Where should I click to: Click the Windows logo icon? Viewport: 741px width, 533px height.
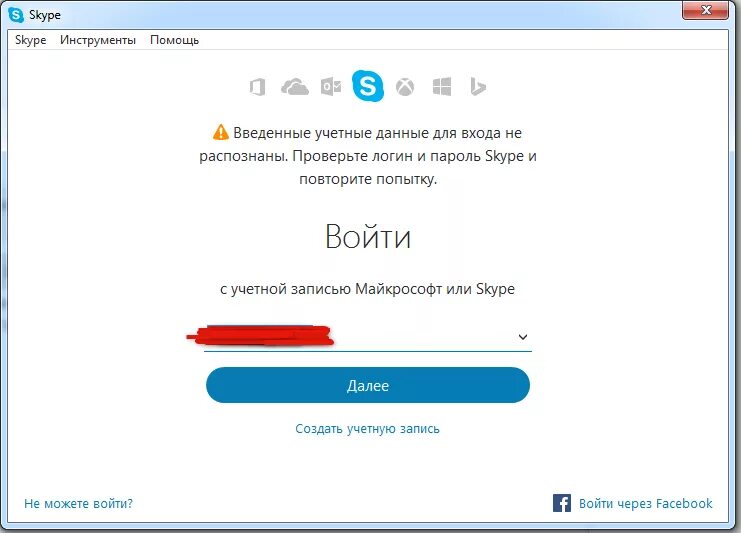pyautogui.click(x=442, y=87)
